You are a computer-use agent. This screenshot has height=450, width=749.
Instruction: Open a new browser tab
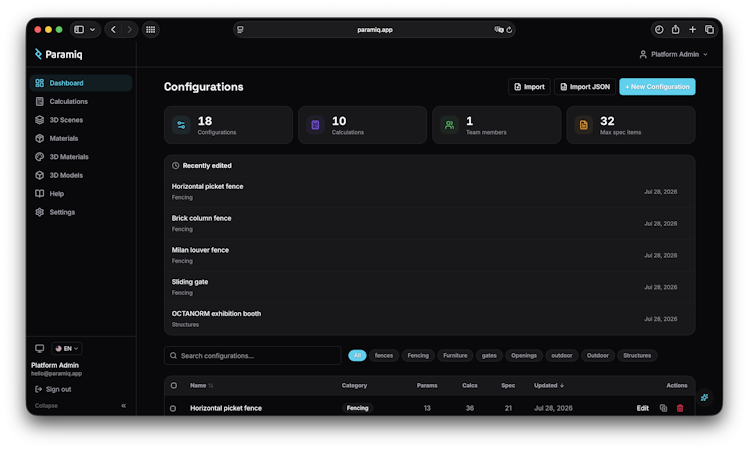click(692, 30)
